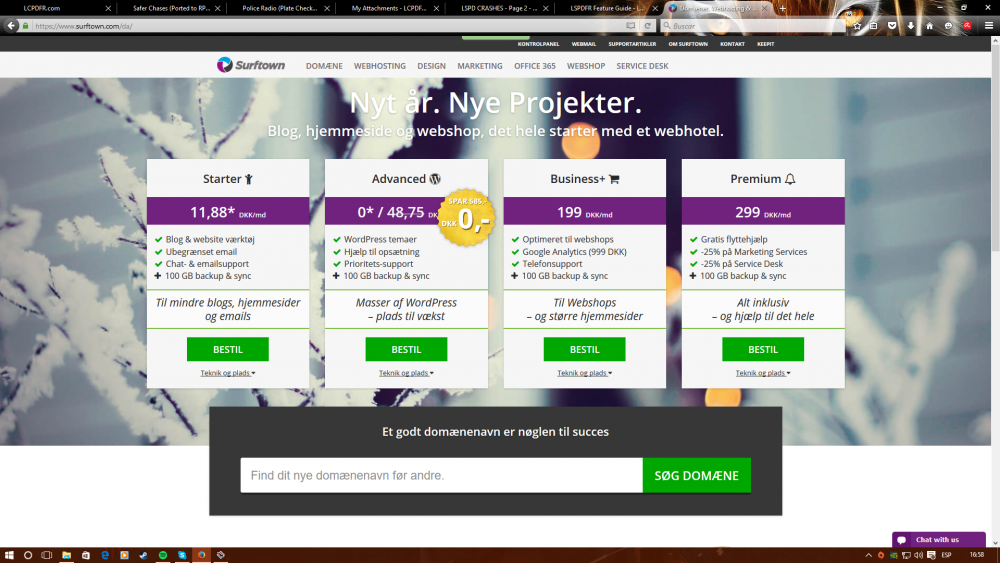Click BESTIL under the Business+ plan

click(x=584, y=349)
